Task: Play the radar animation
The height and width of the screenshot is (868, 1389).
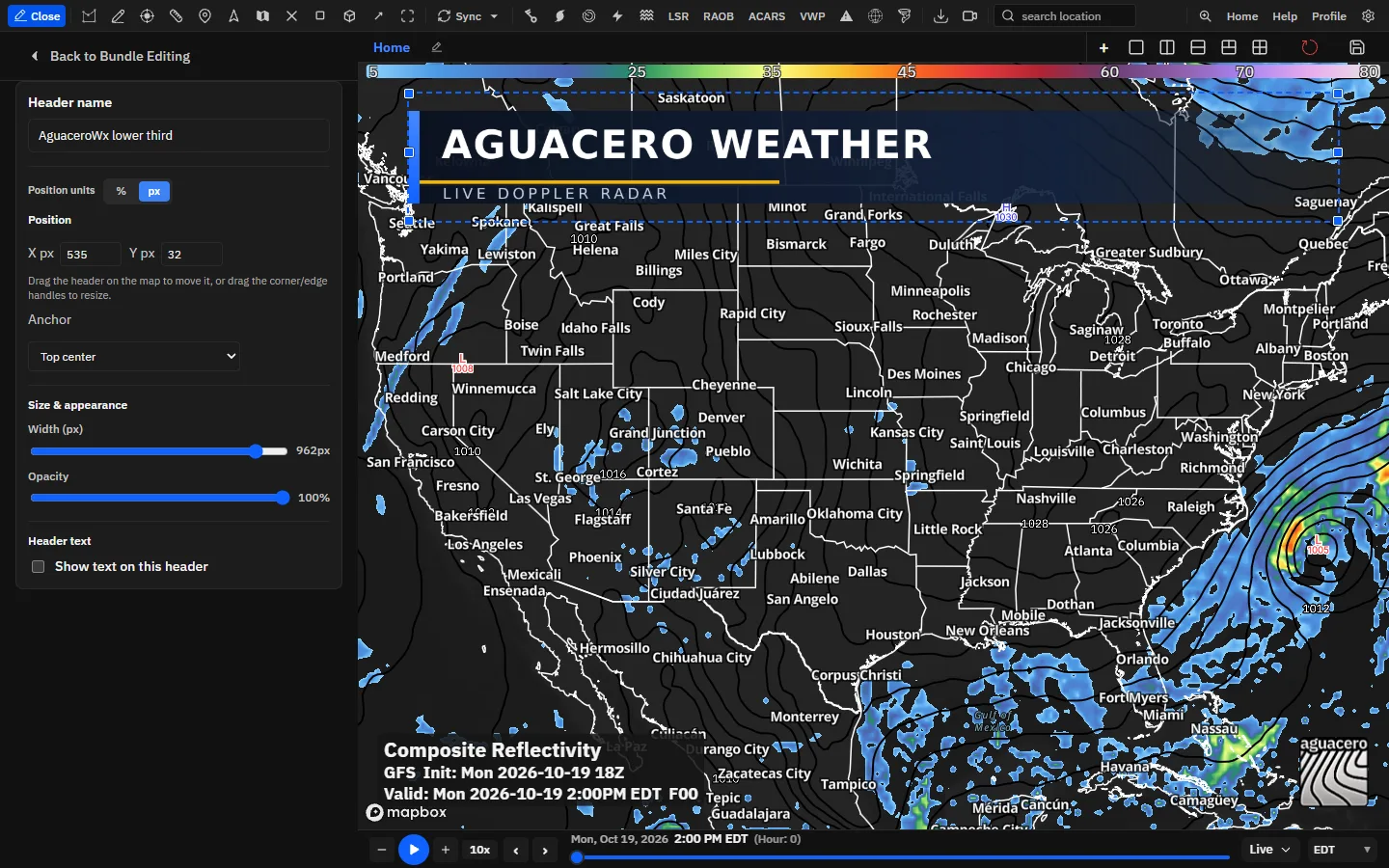Action: 413,850
